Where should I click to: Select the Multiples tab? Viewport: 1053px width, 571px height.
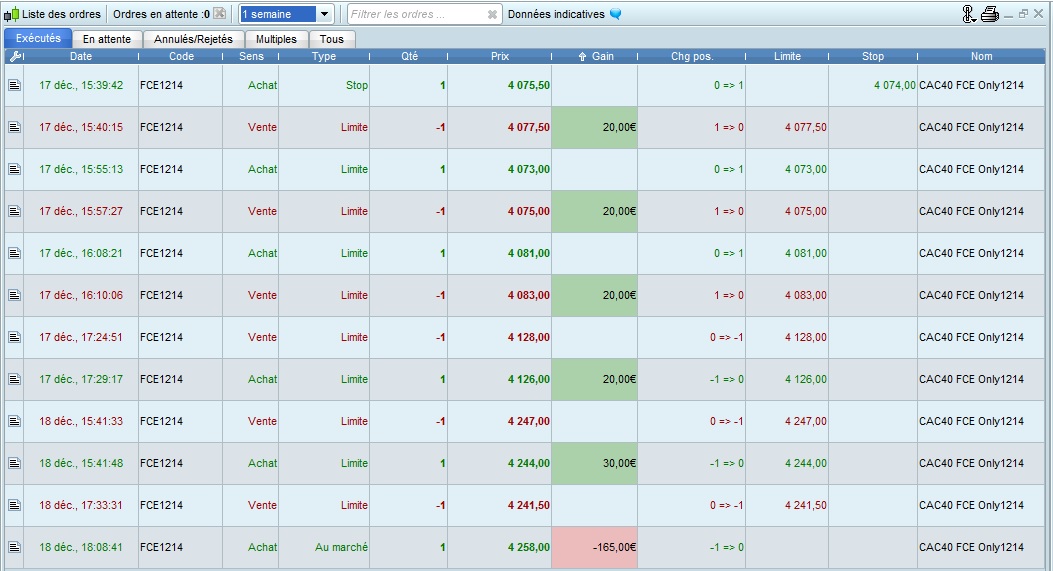point(276,39)
